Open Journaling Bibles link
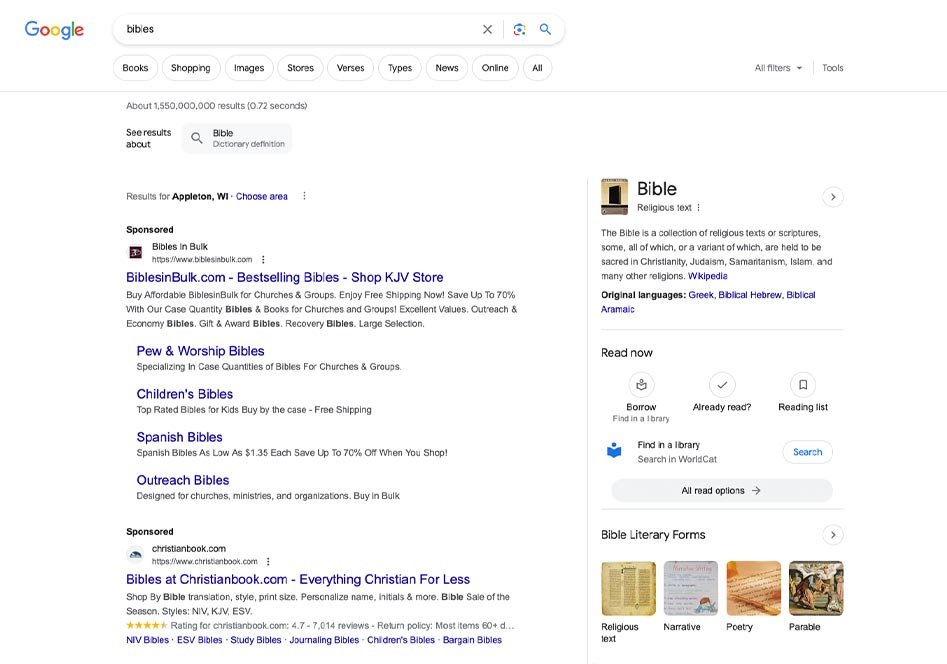Image resolution: width=947 pixels, height=664 pixels. pos(324,640)
